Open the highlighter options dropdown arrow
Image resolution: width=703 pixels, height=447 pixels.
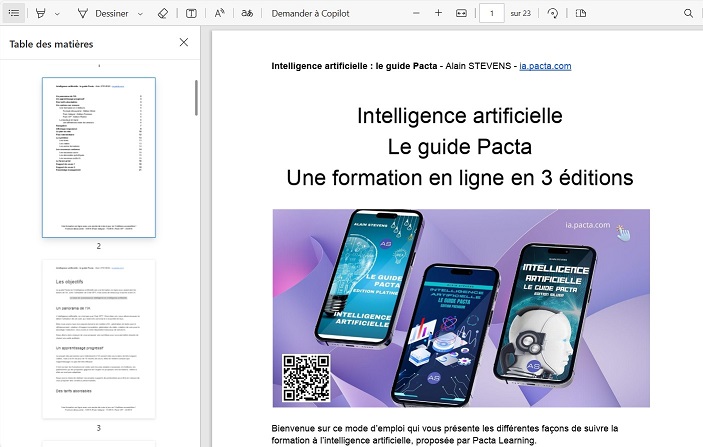(57, 14)
